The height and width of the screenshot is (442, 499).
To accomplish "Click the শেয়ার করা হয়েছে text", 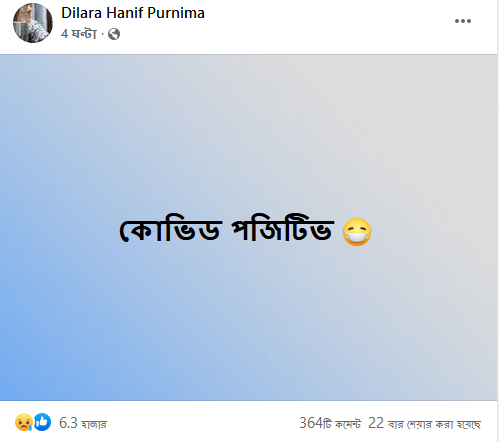I will [444, 424].
